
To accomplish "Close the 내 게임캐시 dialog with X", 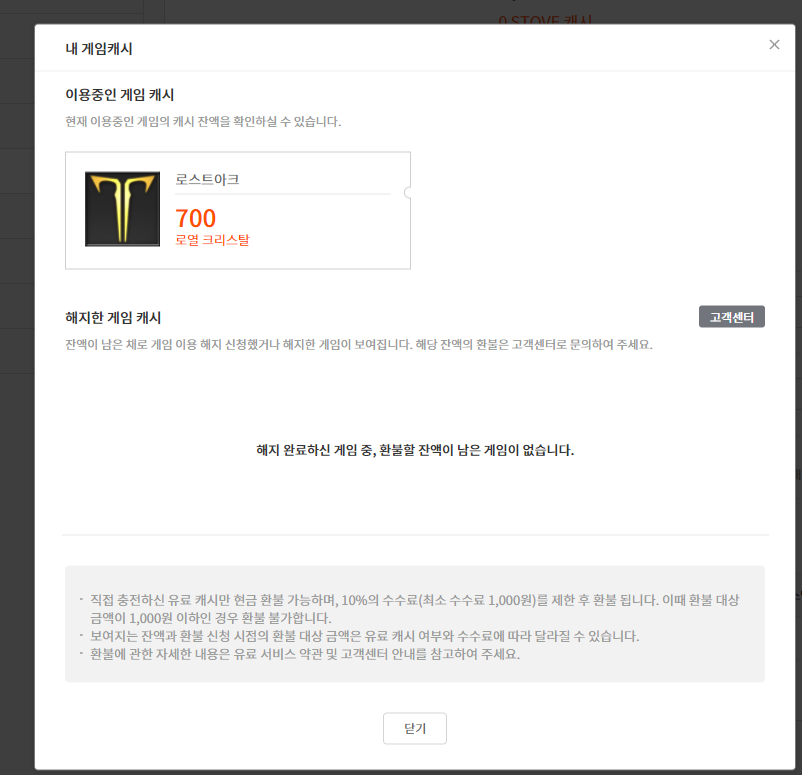I will pyautogui.click(x=774, y=45).
